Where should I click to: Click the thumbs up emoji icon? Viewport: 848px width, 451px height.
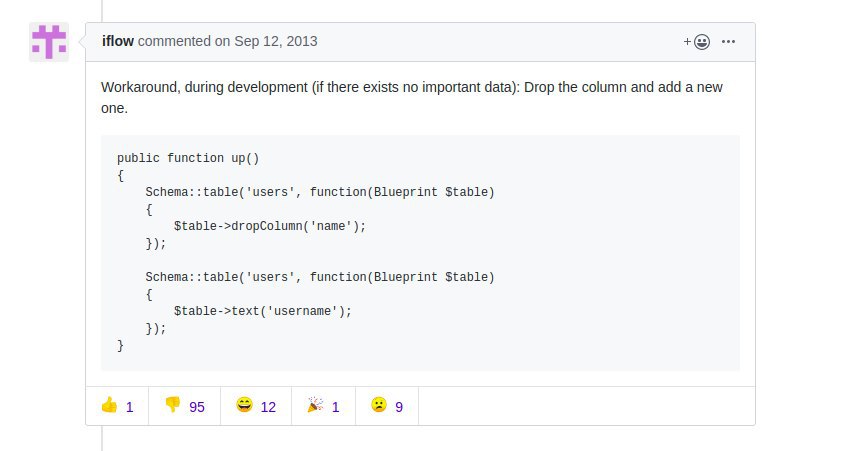pyautogui.click(x=109, y=405)
